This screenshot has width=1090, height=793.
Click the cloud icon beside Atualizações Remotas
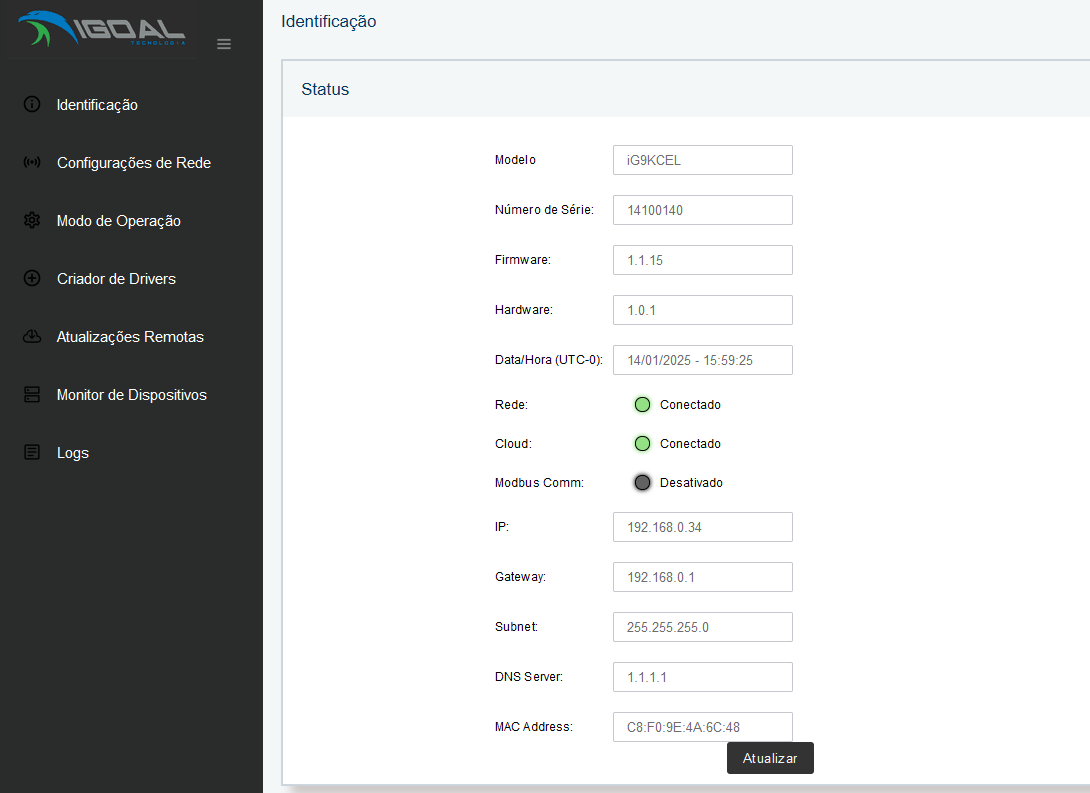point(32,336)
